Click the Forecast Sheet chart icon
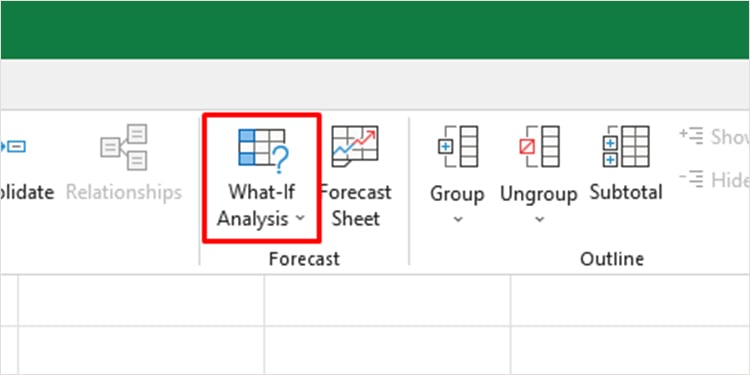Viewport: 750px width, 375px height. click(355, 146)
